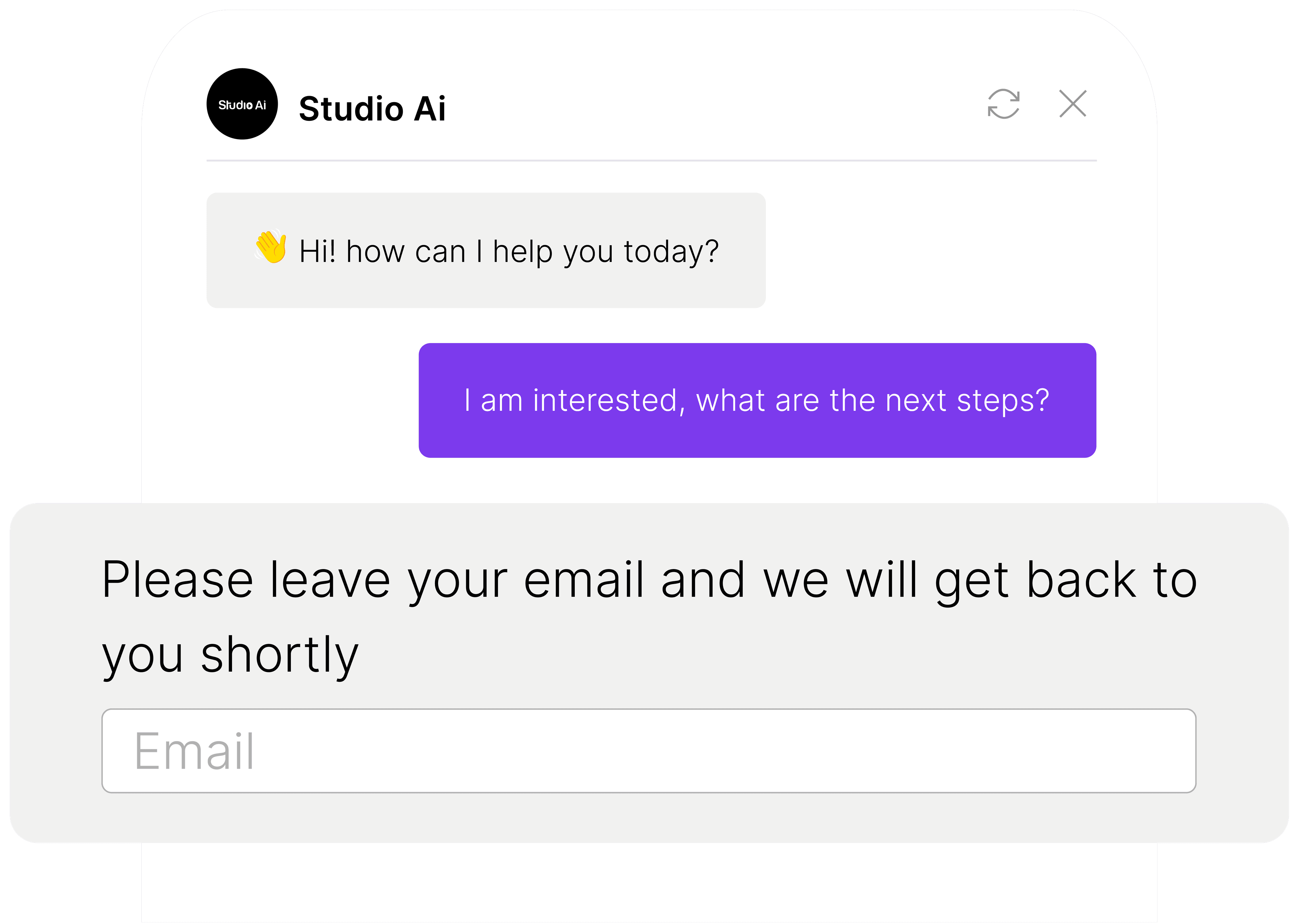The image size is (1299, 924).
Task: Click 'Hi! how can I help you today?' text
Action: pyautogui.click(x=509, y=251)
